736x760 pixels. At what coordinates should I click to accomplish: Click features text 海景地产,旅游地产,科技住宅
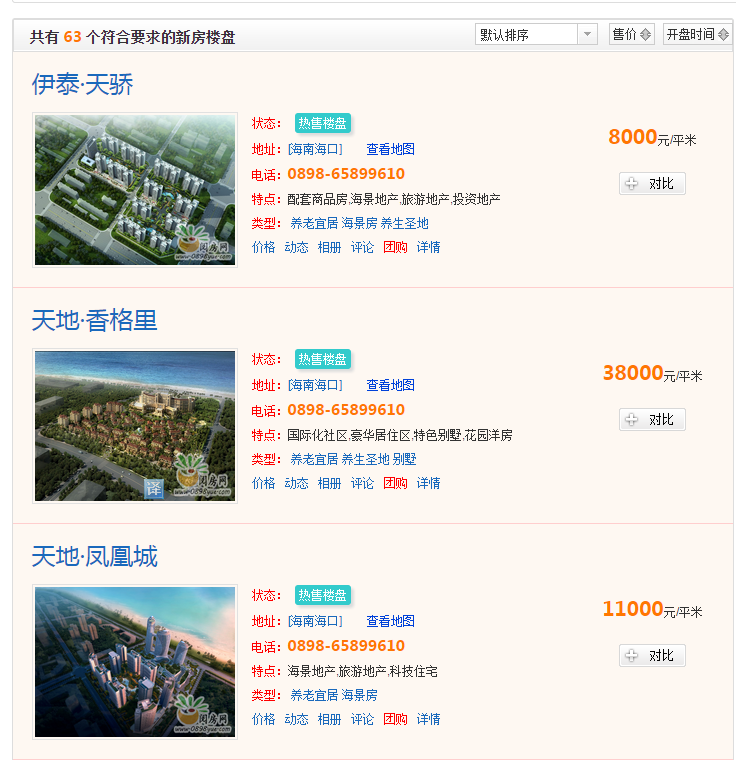tap(363, 671)
